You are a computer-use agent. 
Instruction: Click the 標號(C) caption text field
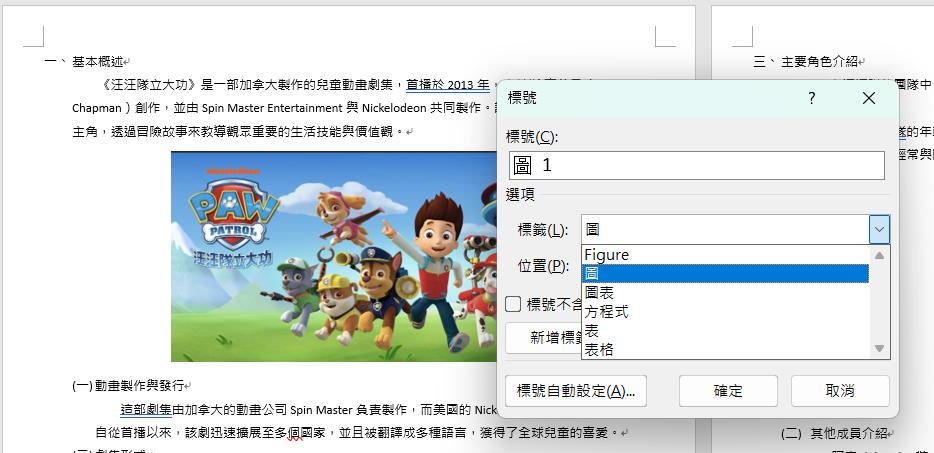pos(696,165)
